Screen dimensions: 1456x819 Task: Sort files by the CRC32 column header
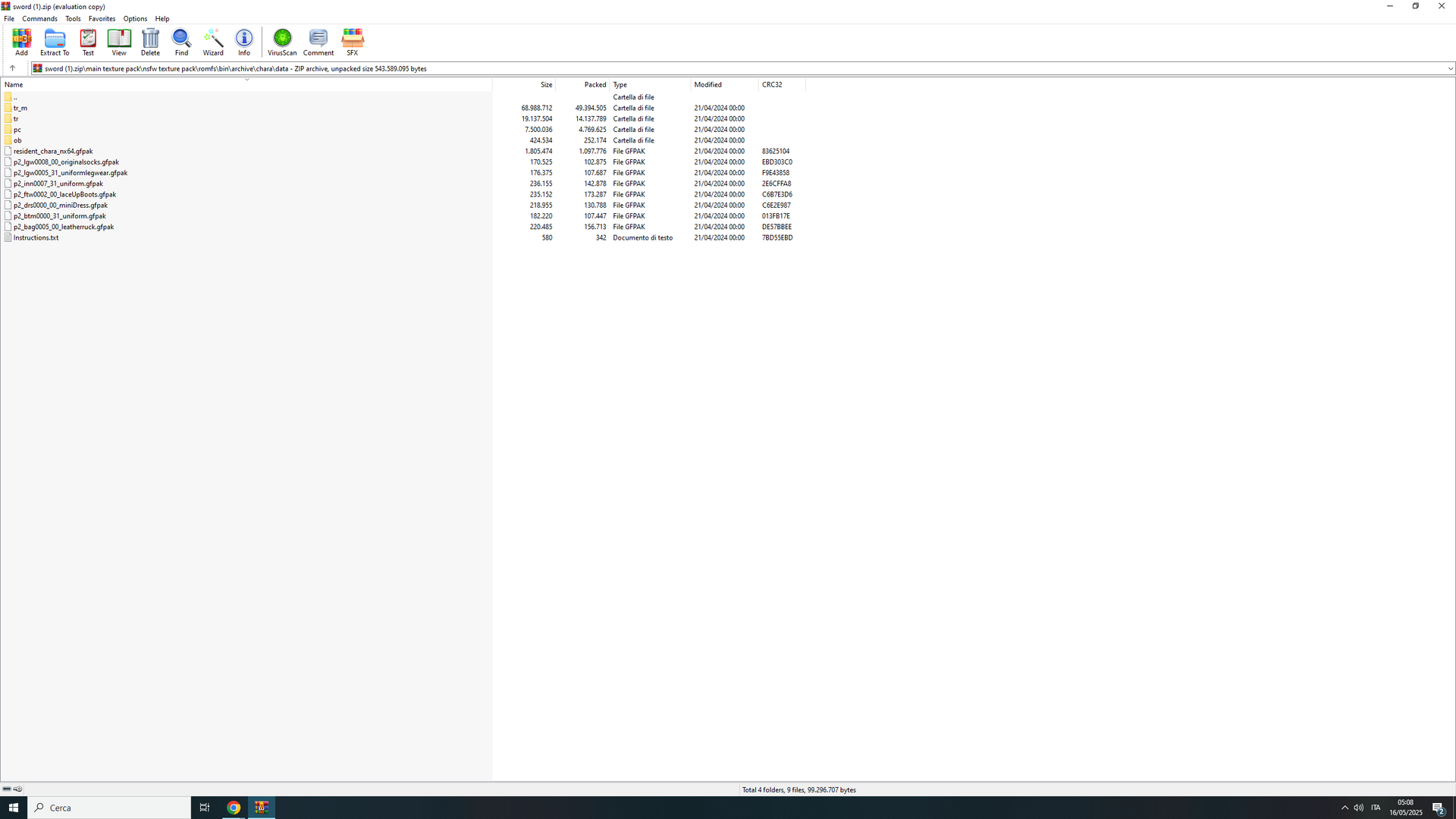(x=782, y=84)
